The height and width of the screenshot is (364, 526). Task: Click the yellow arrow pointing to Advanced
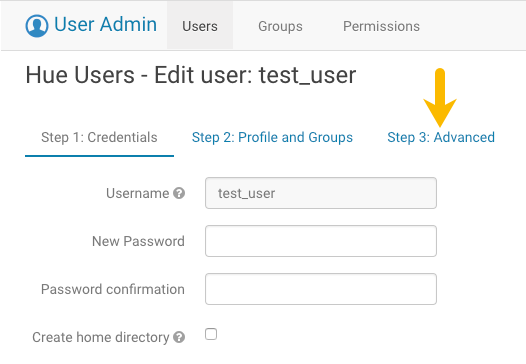click(440, 98)
